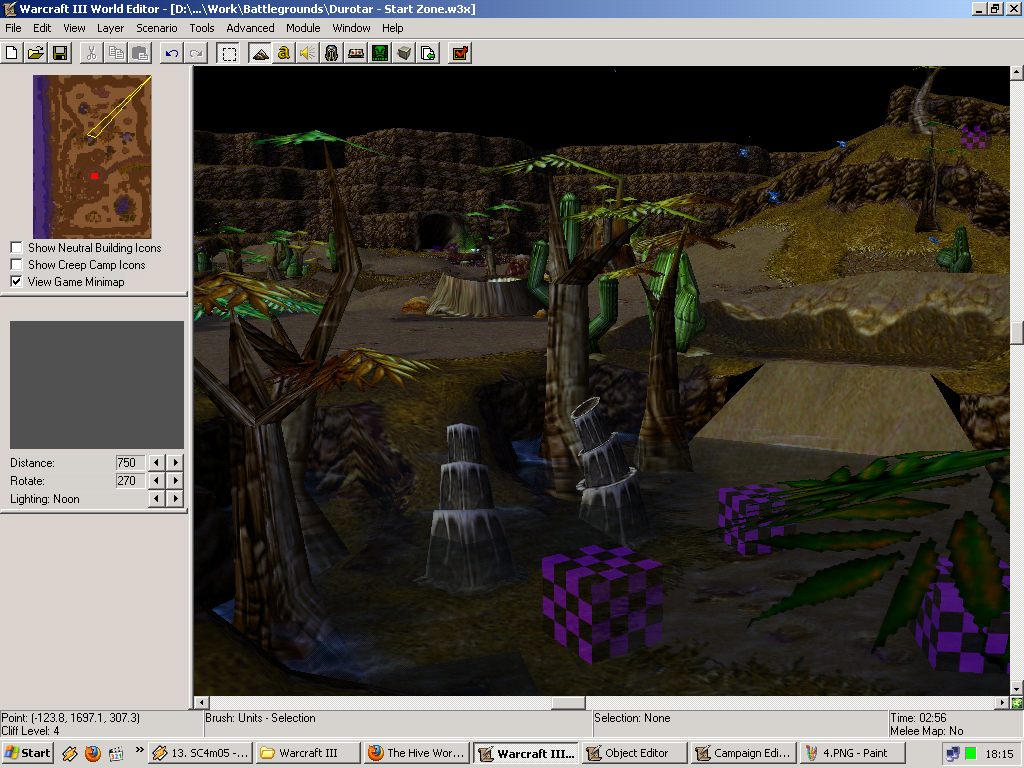
Task: Switch Lighting to previous option
Action: click(156, 499)
